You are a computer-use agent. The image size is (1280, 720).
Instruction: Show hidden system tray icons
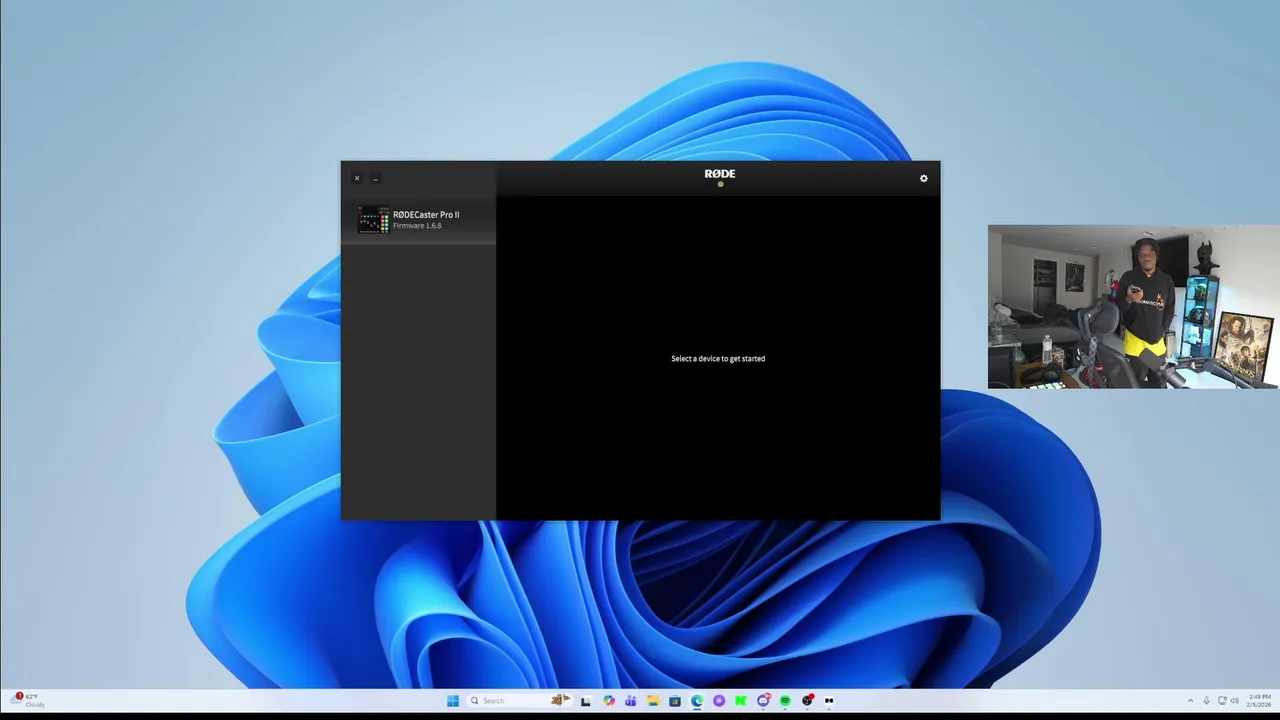click(1190, 701)
